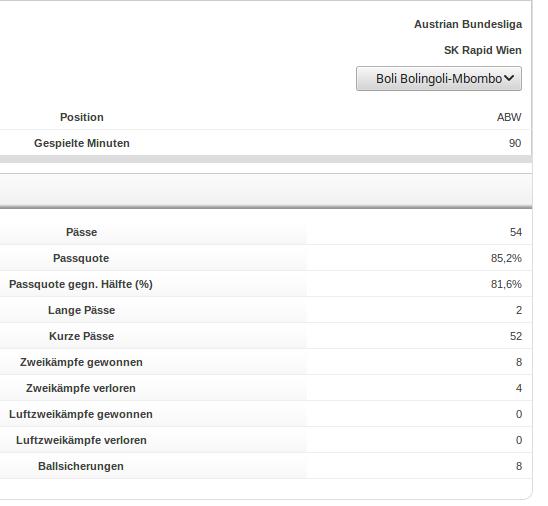Click the Kurze Pässe value 52
The image size is (548, 506).
516,336
